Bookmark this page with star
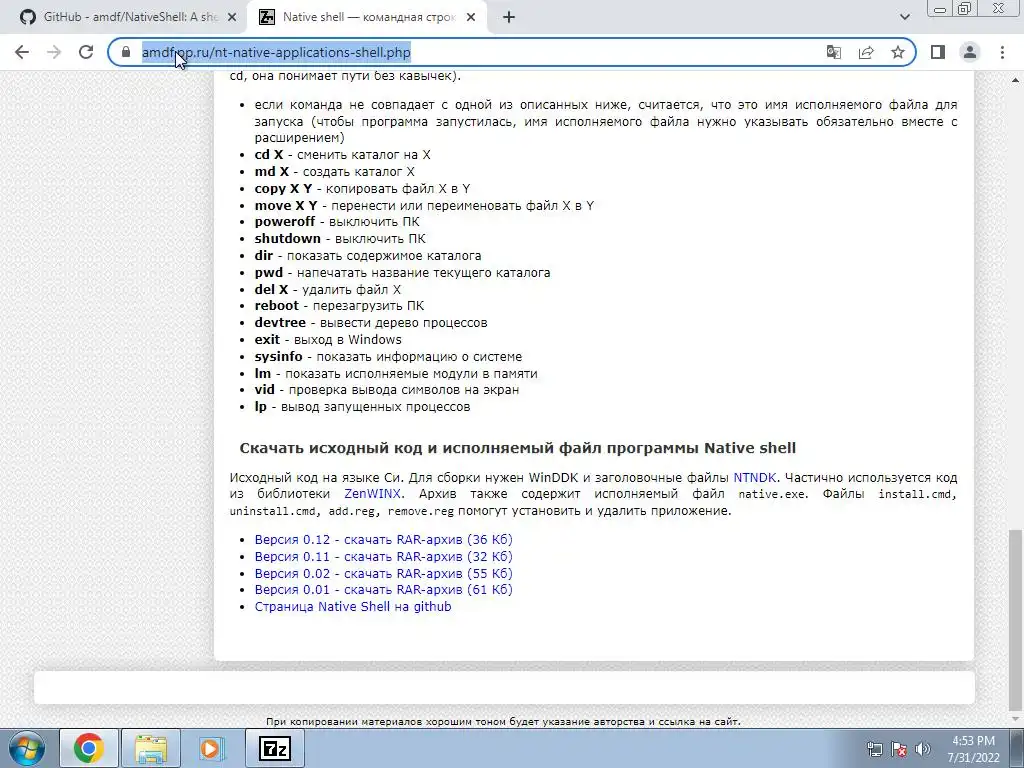The image size is (1024, 768). [x=898, y=52]
